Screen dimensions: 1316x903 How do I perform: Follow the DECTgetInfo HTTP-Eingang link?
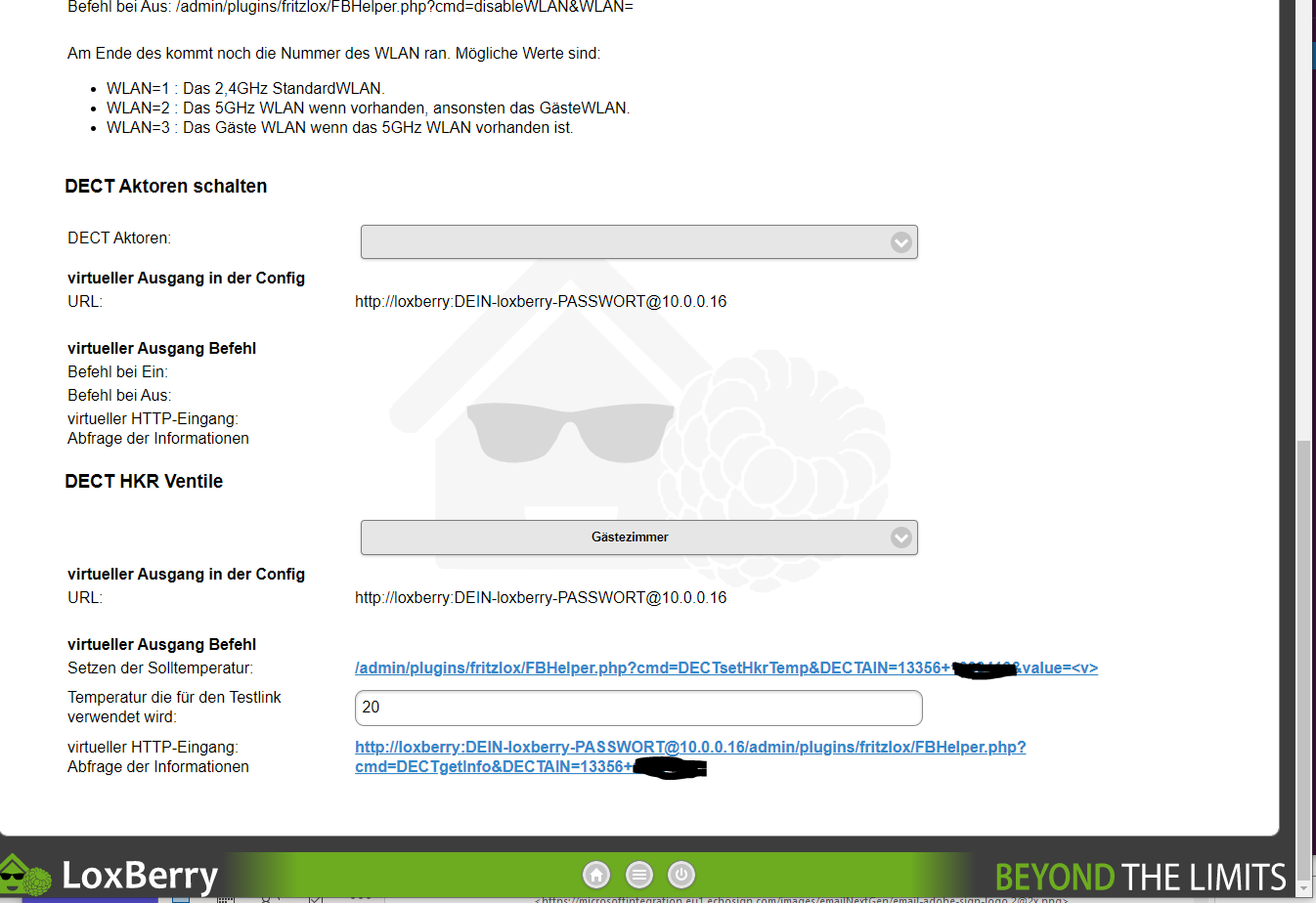[689, 748]
